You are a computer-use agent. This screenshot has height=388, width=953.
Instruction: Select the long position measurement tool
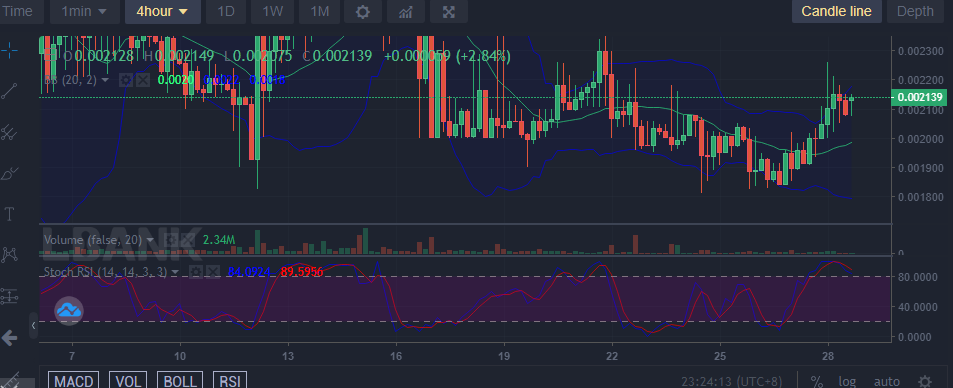pyautogui.click(x=9, y=296)
